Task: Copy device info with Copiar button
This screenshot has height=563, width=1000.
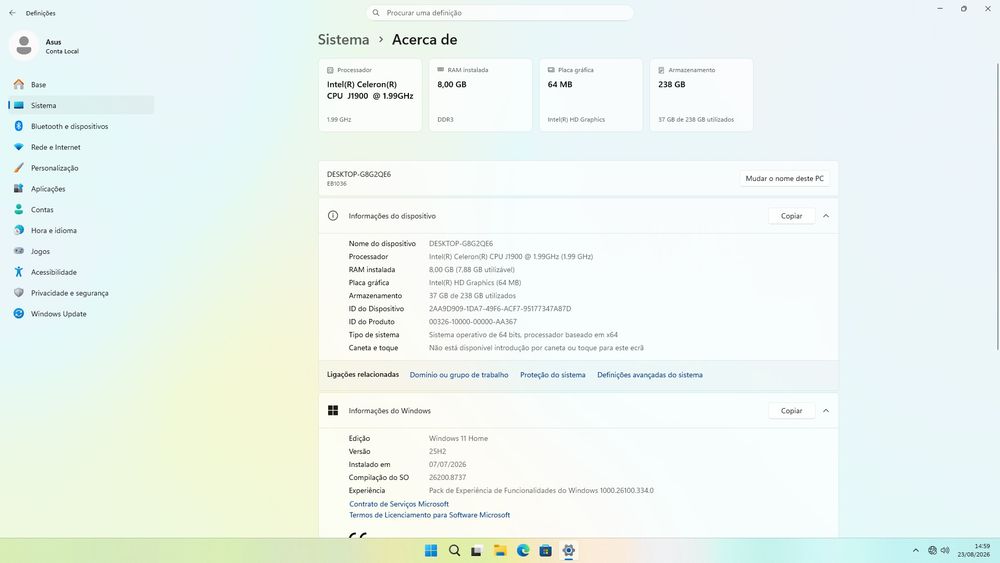Action: (x=791, y=216)
